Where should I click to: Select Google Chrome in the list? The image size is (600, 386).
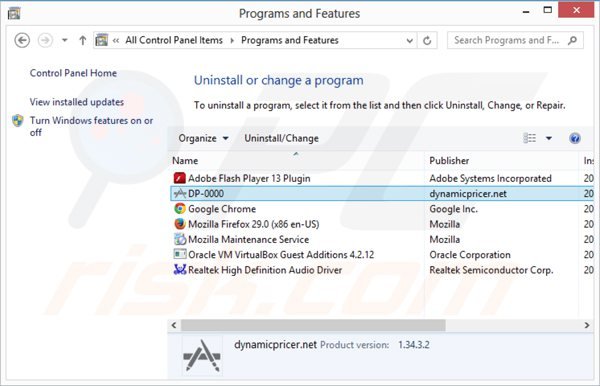[x=381, y=209]
